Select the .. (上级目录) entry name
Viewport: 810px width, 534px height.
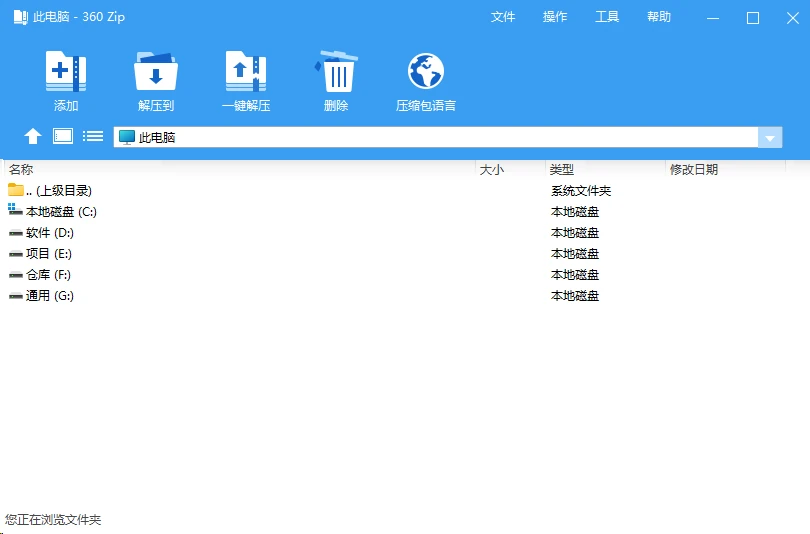(x=58, y=191)
